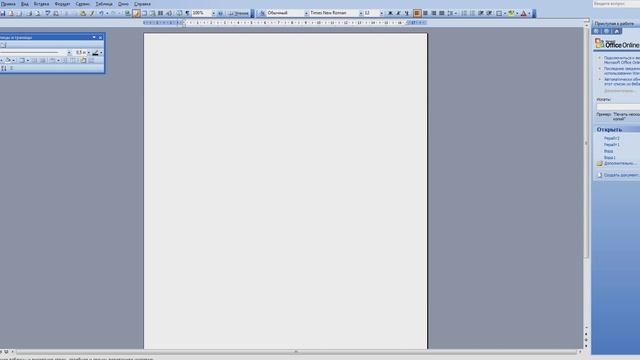
Task: Click the decrease indent icon
Action: tap(481, 13)
